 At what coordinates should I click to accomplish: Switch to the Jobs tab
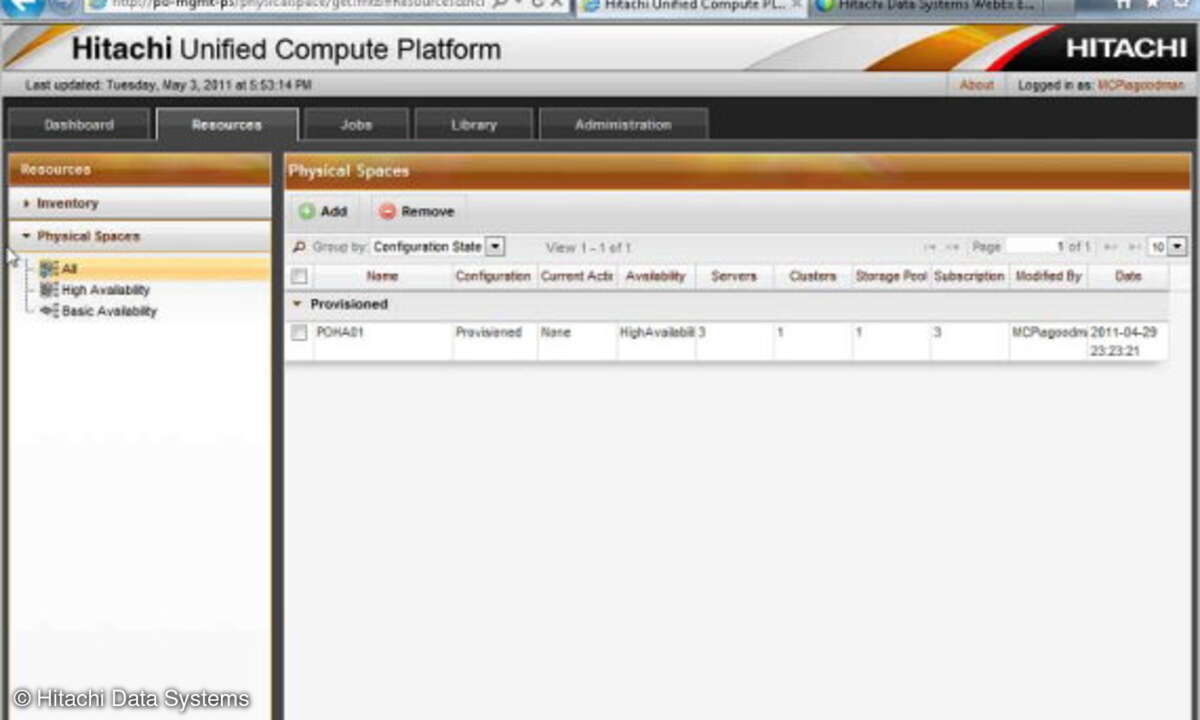[x=356, y=125]
